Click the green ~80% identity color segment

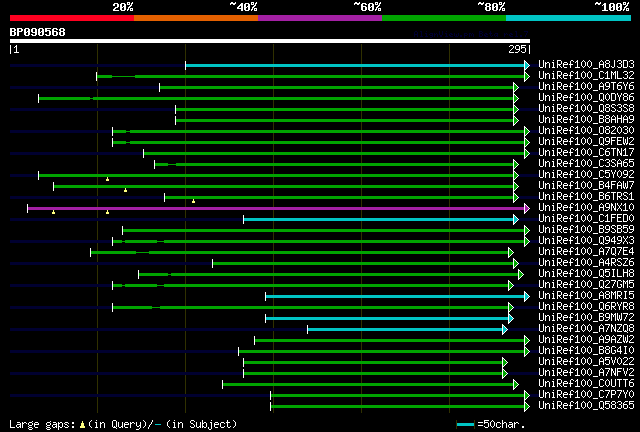click(x=444, y=18)
